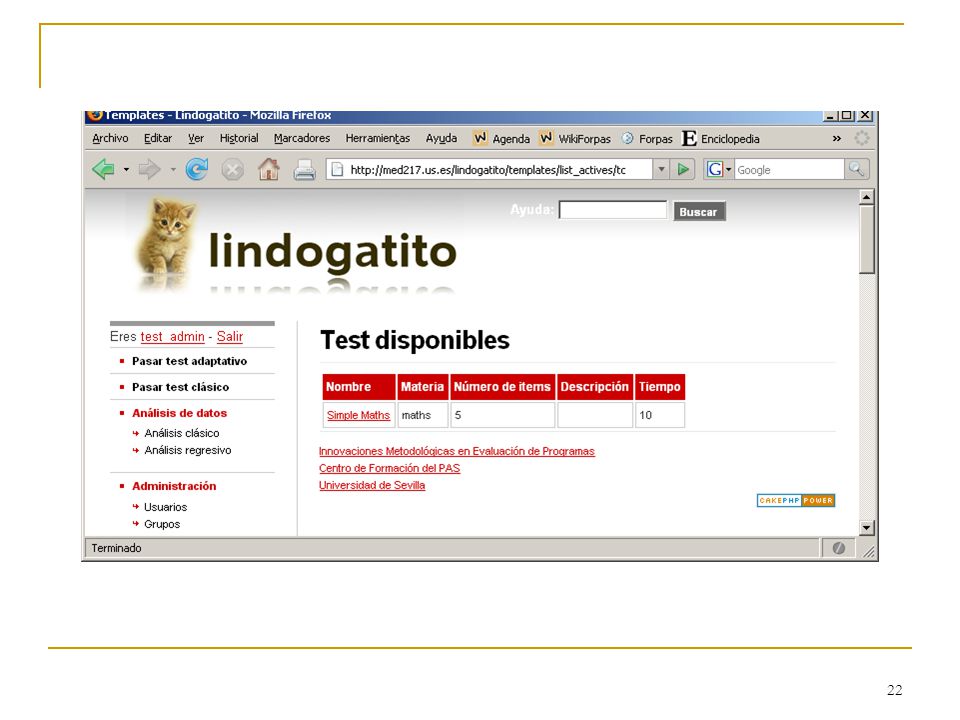
Task: Open Grupos under Administración
Action: 162,524
